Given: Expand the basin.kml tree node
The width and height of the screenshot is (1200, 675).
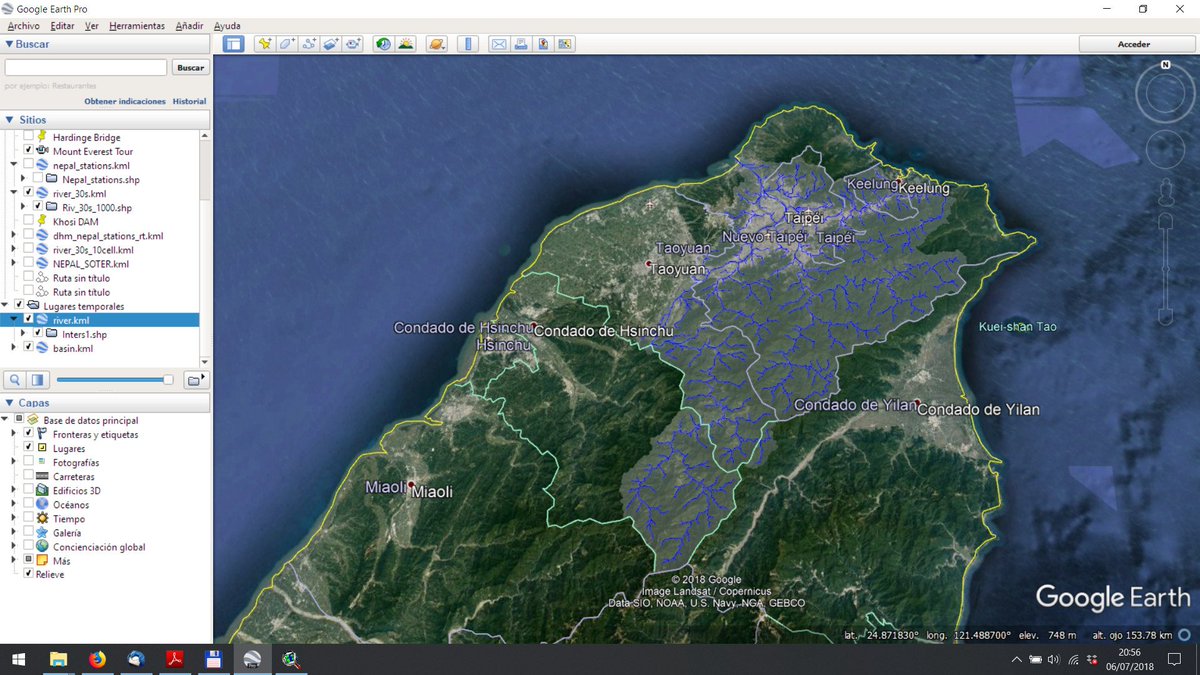Looking at the screenshot, I should 14,347.
